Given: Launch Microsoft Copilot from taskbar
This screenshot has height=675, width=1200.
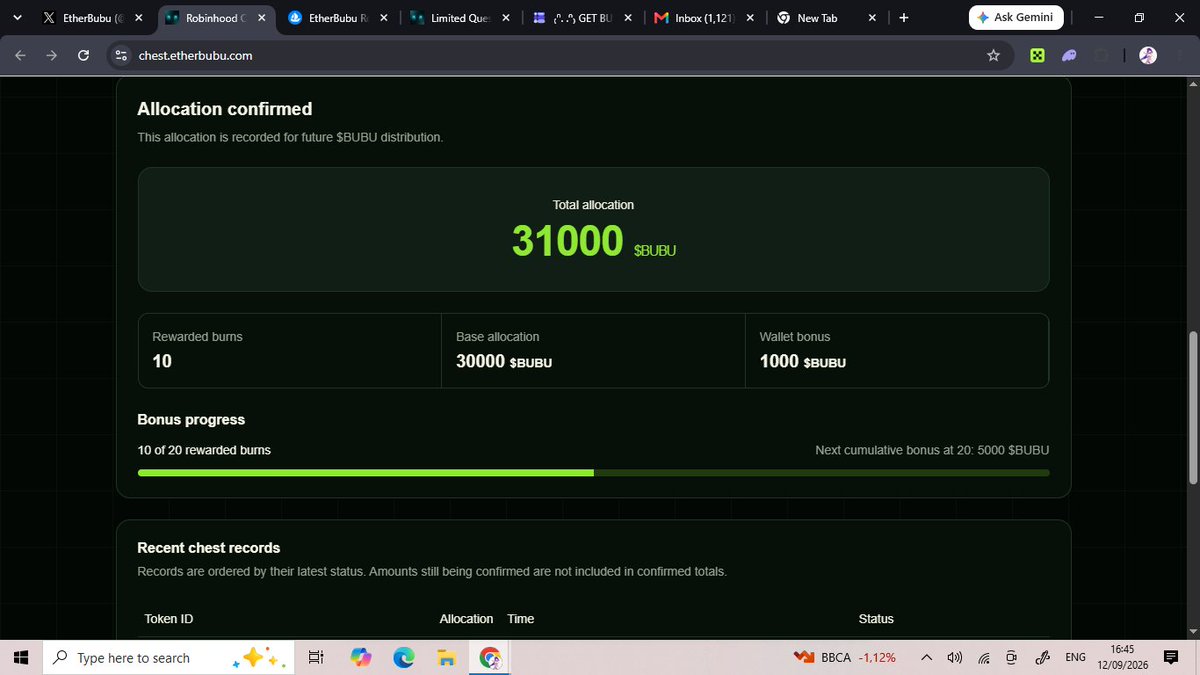Looking at the screenshot, I should click(x=361, y=657).
